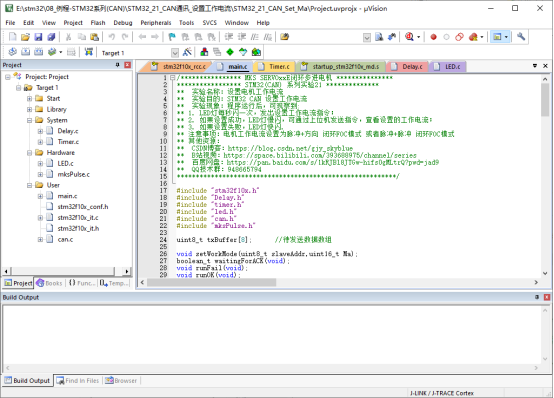Image resolution: width=554 pixels, height=398 pixels.
Task: Close the active editor tab with X
Action: coord(545,66)
